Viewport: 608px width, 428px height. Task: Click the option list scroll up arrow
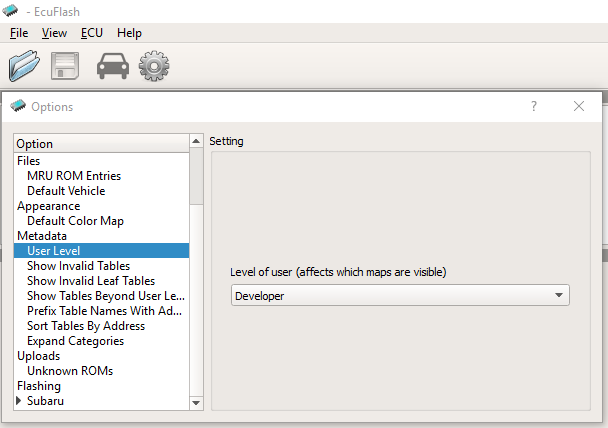[196, 141]
